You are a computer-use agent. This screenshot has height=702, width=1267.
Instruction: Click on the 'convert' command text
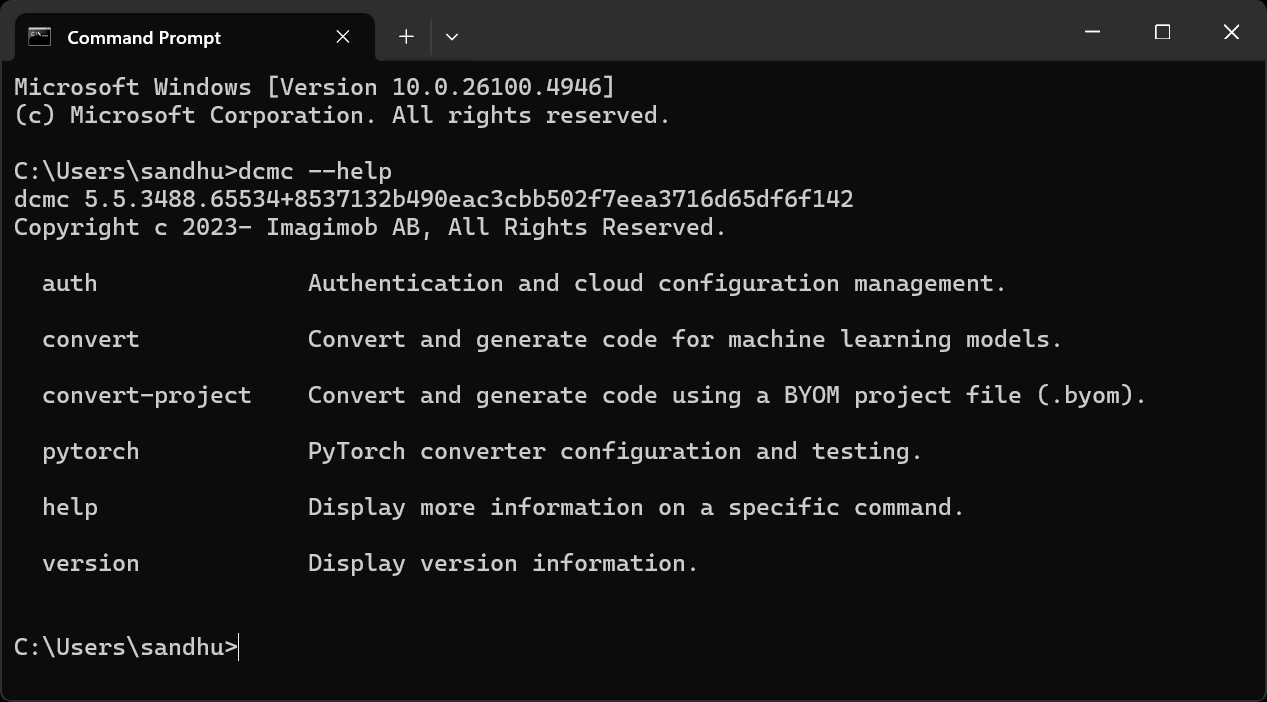pos(91,339)
